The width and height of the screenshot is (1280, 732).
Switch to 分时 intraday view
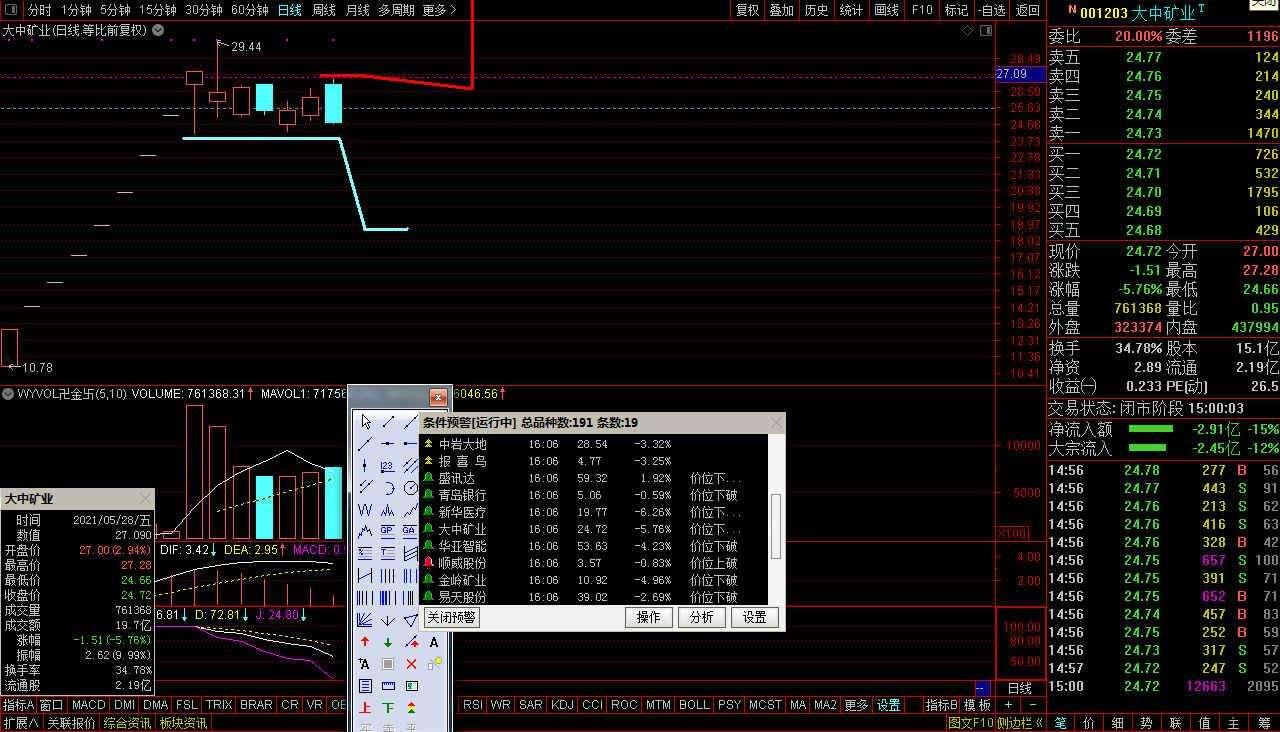pos(39,10)
